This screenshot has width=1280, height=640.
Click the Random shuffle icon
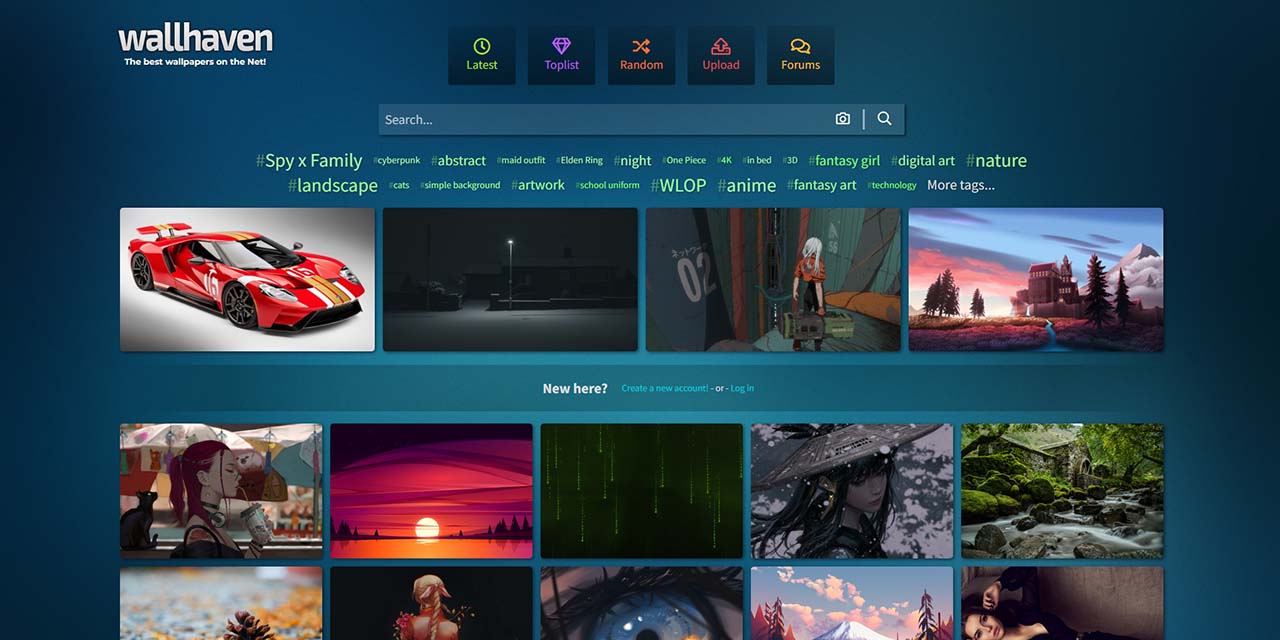coord(641,47)
